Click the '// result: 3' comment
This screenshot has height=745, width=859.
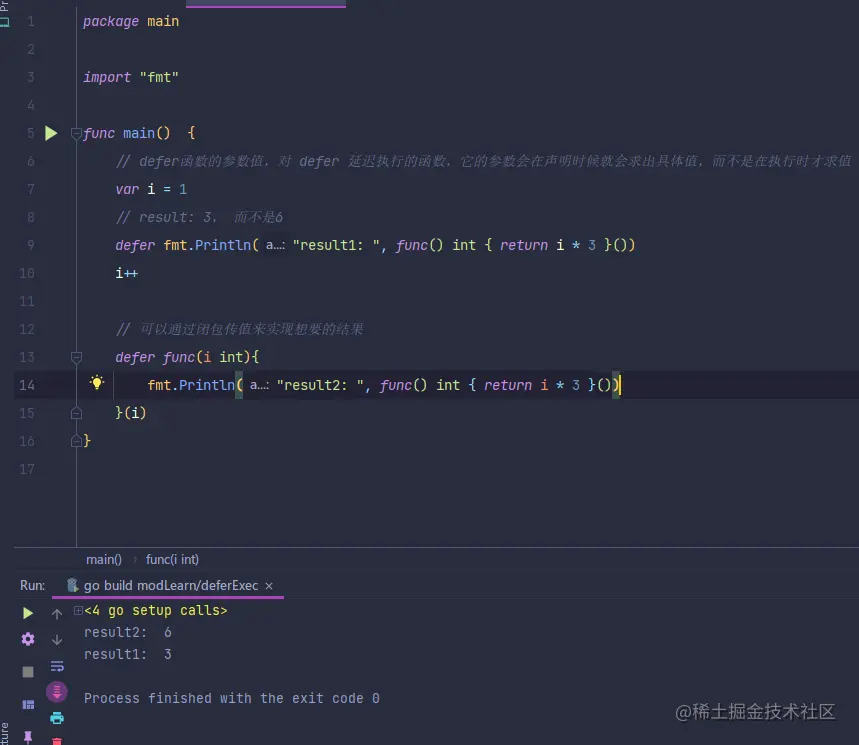pos(199,217)
